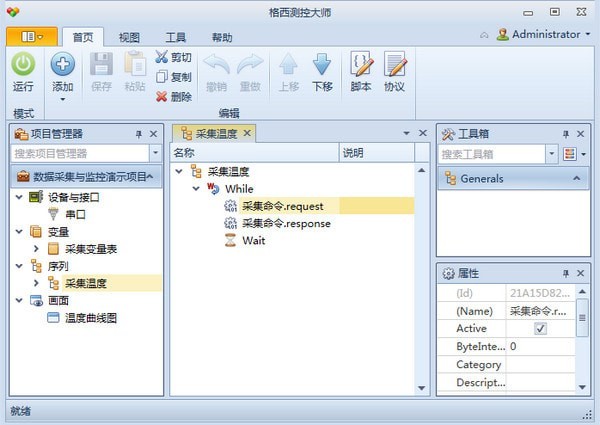Click the properties panel scrollbar thumb

click(582, 318)
